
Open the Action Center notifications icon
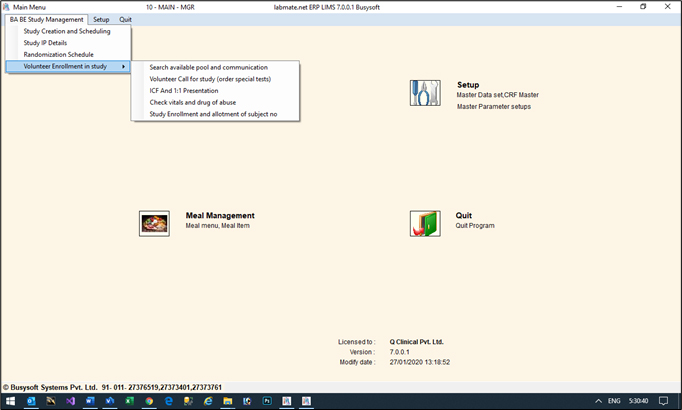663,401
